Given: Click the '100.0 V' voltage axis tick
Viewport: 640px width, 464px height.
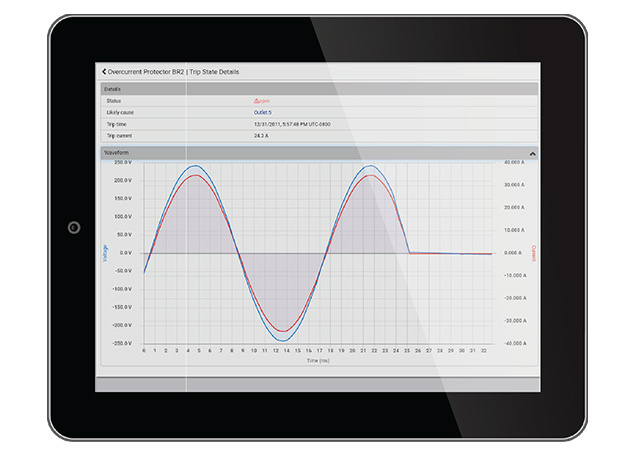Looking at the screenshot, I should tap(123, 217).
